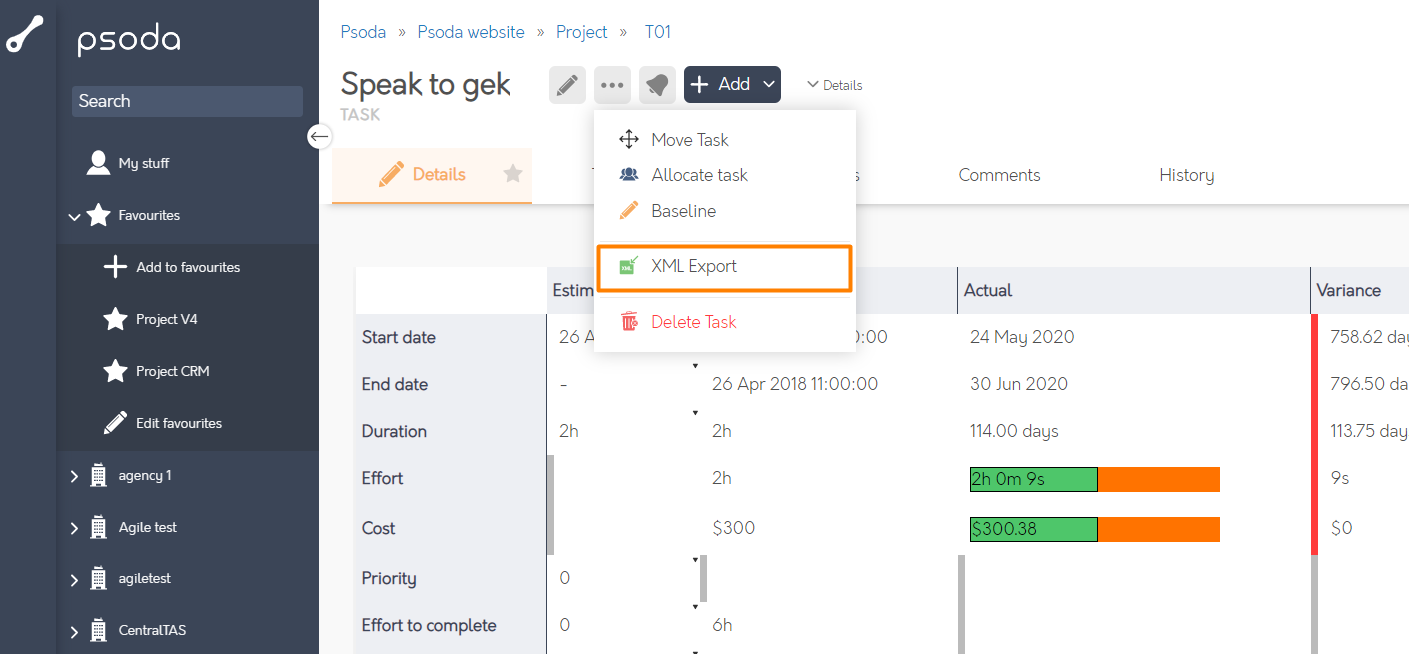
Task: Click the plus icon for Add to favourites
Action: coord(116,267)
